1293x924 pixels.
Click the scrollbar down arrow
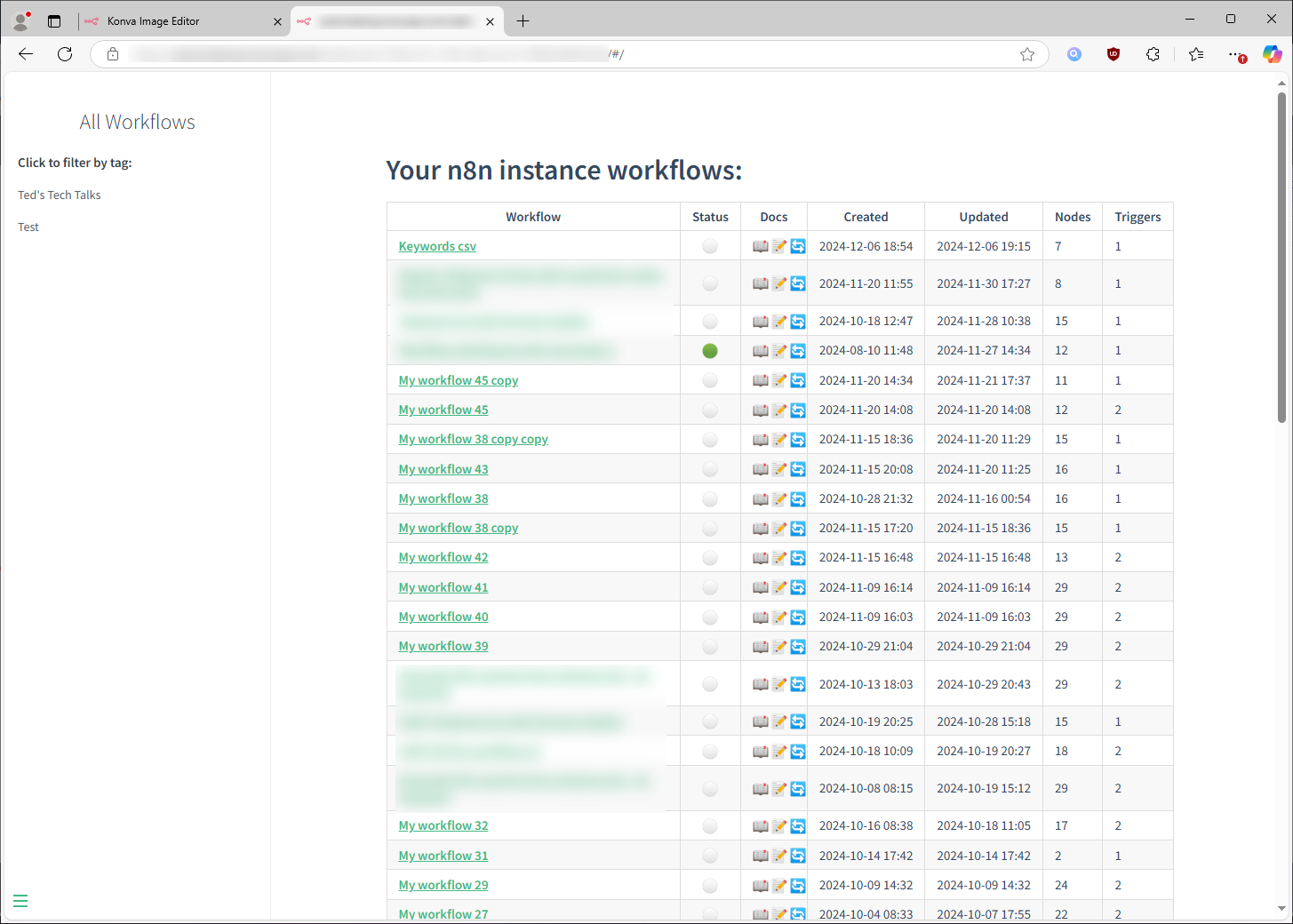[x=1281, y=909]
